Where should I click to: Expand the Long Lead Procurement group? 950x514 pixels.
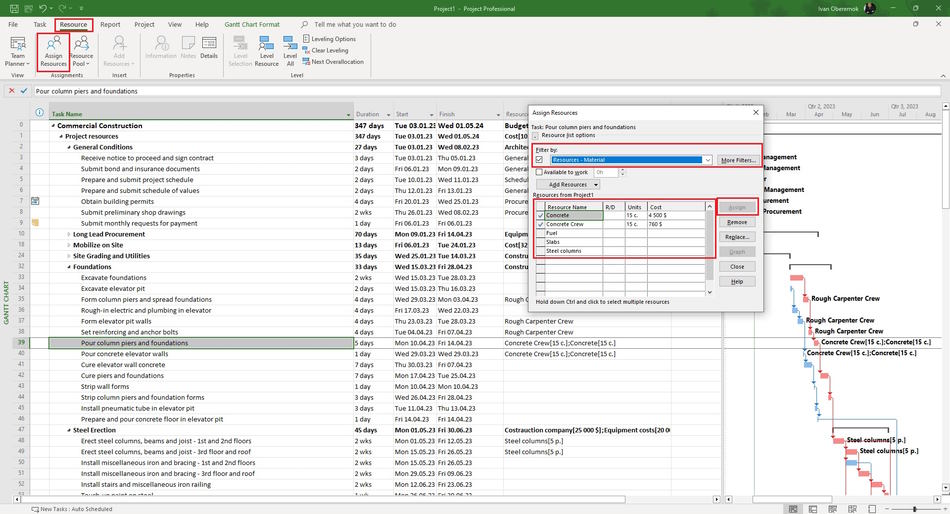pos(69,234)
